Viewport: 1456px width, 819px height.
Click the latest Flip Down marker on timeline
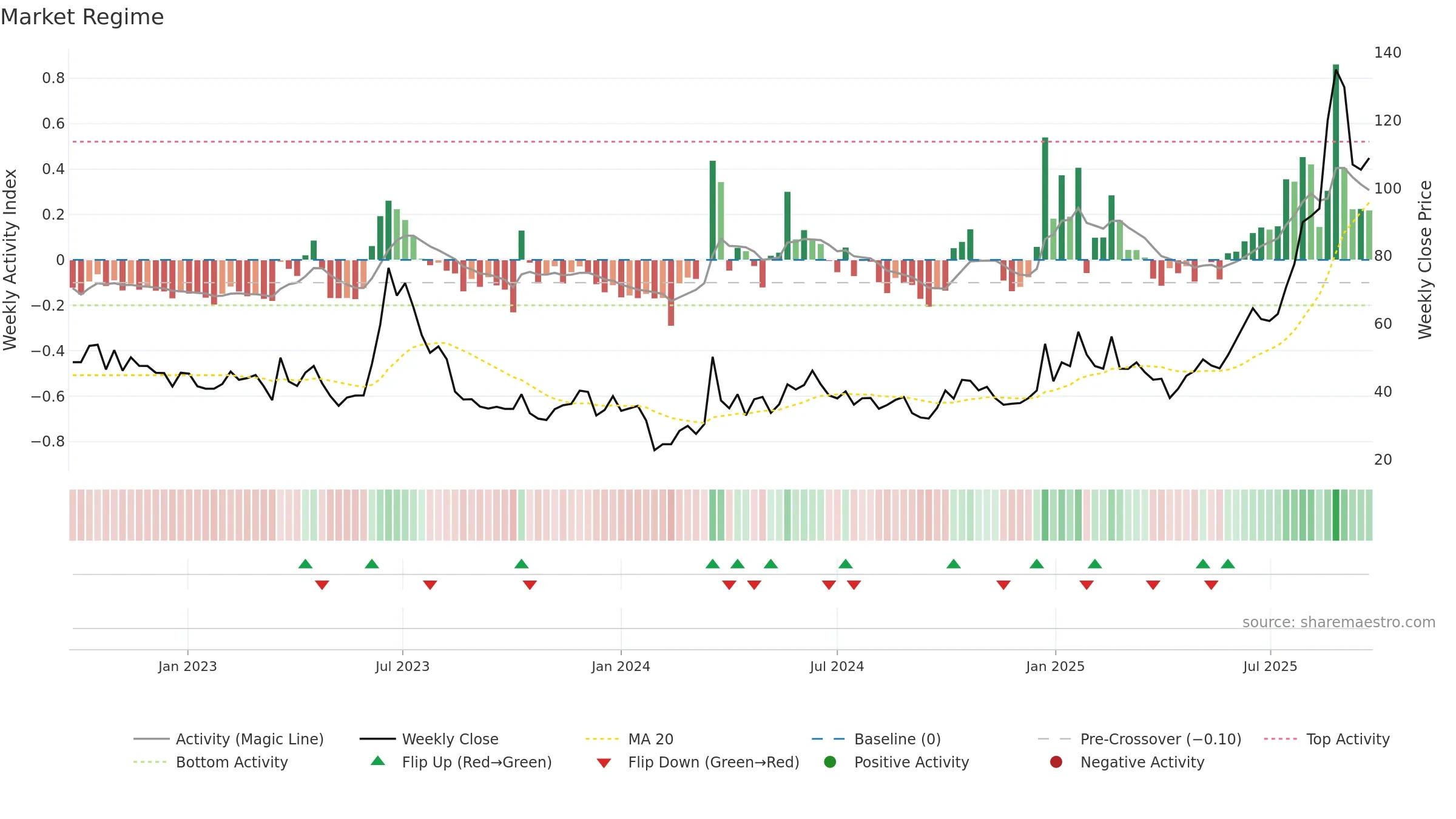click(1212, 585)
